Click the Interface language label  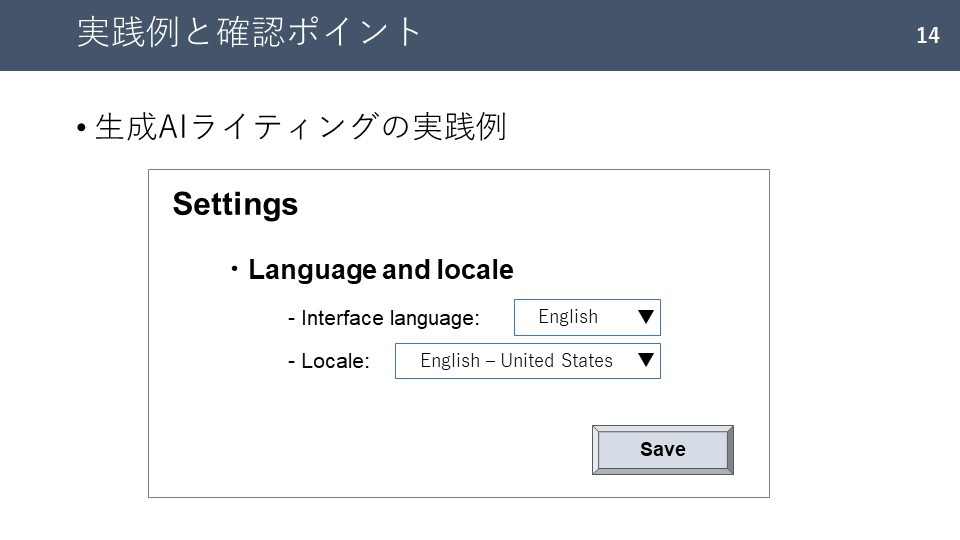coord(390,318)
